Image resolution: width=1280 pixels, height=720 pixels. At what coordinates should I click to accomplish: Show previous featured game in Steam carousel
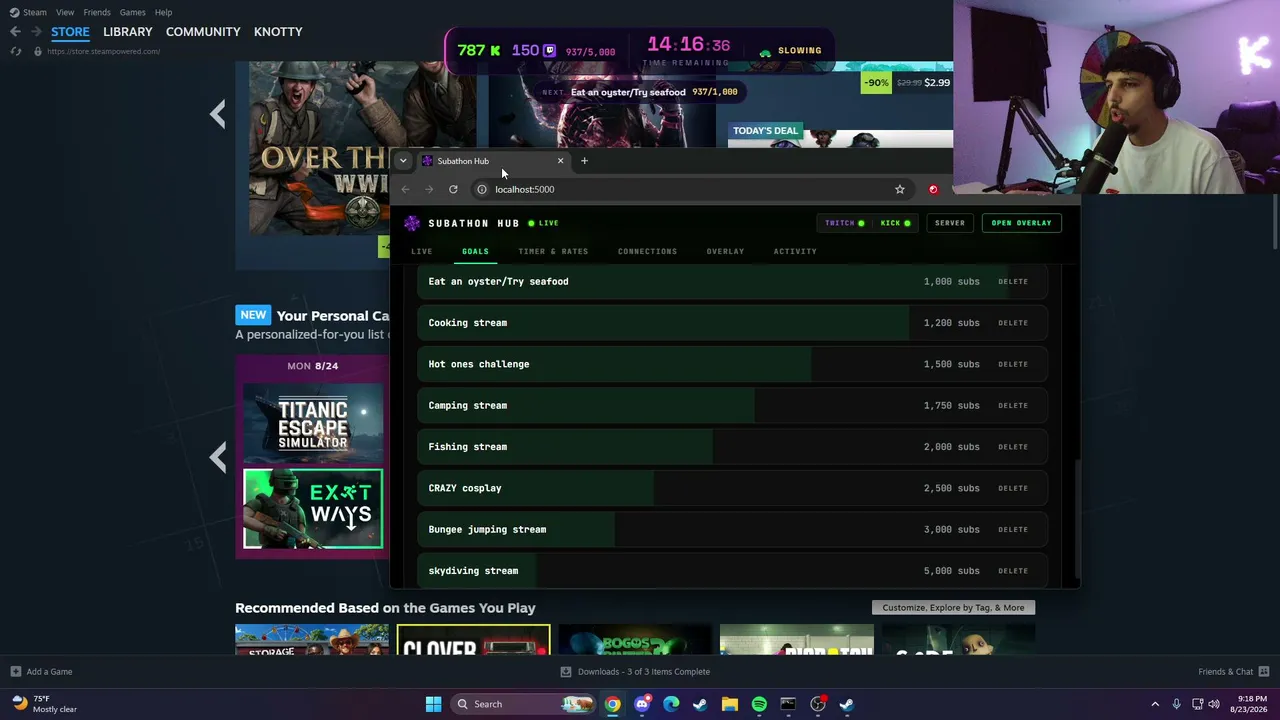[x=218, y=114]
